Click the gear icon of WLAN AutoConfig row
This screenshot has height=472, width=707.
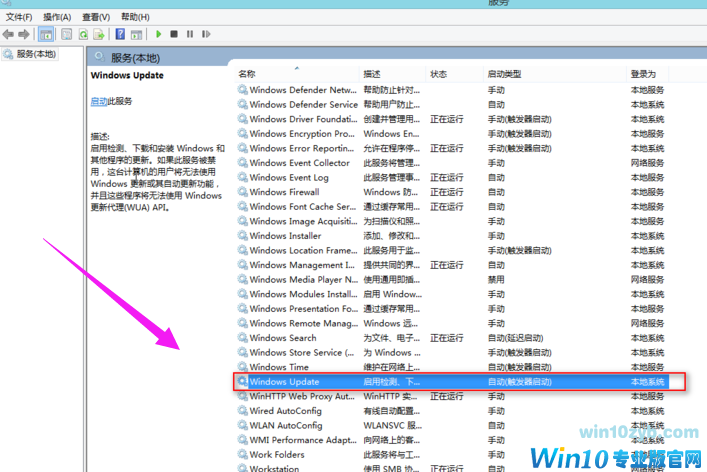click(x=243, y=425)
